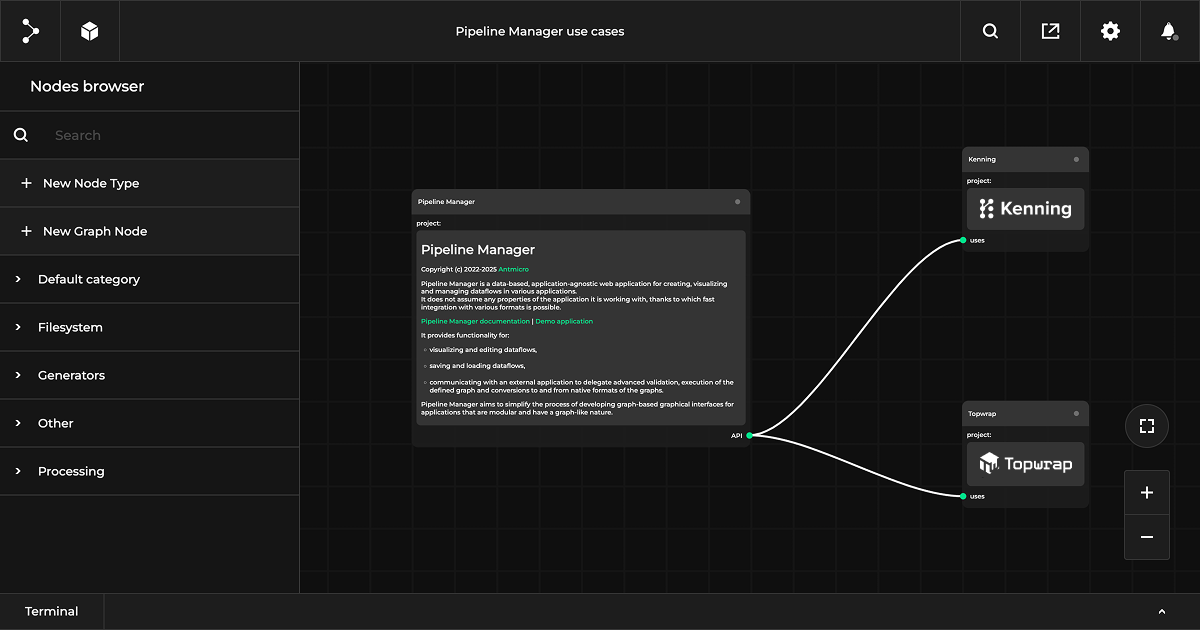The image size is (1200, 630).
Task: Click the Default category label
Action: coord(89,279)
